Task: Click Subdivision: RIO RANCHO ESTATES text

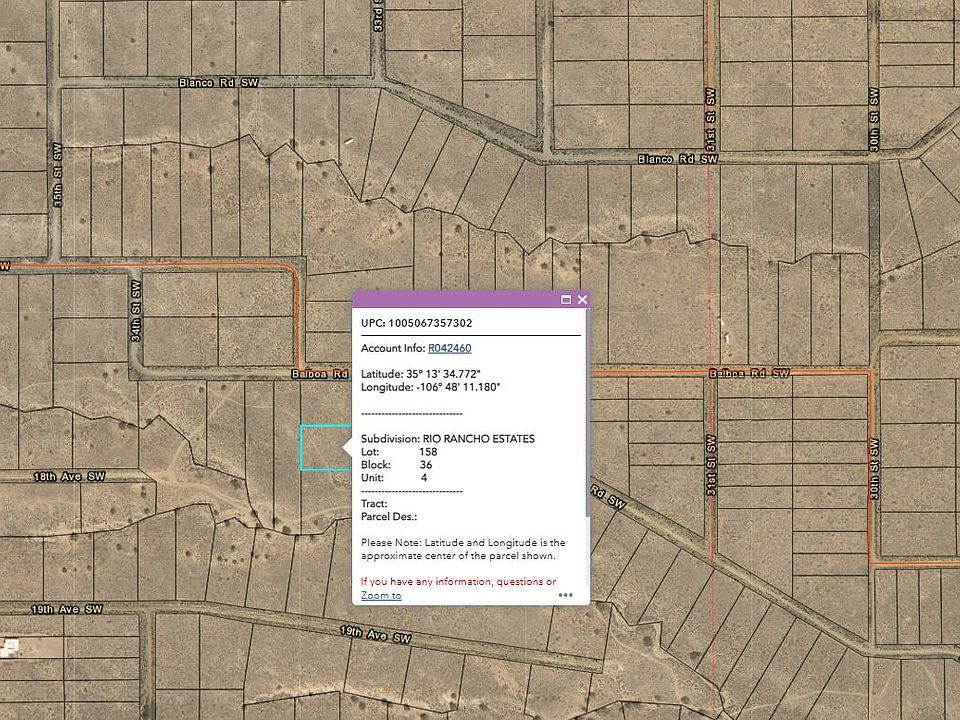Action: pyautogui.click(x=448, y=439)
